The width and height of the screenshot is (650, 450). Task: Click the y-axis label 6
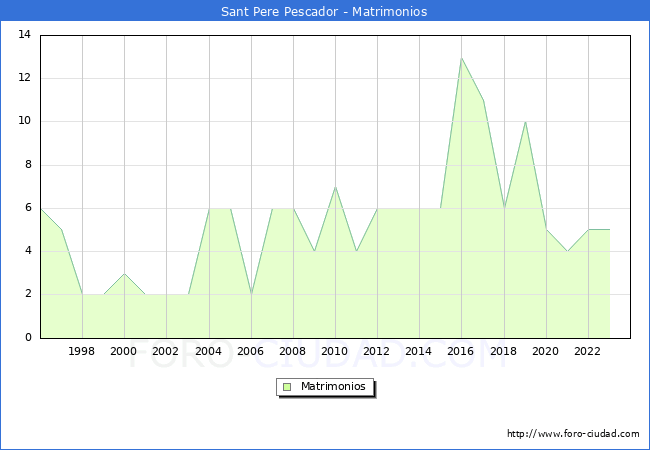pos(28,208)
